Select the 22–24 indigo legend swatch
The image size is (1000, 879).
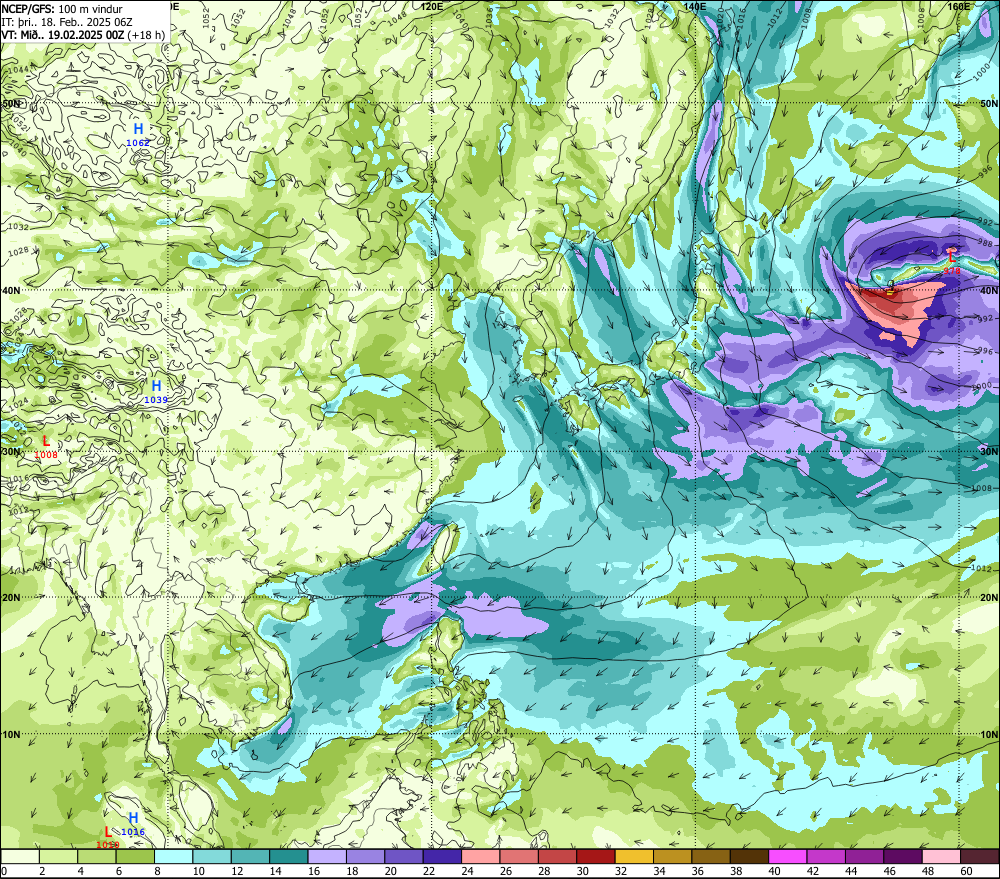pos(442,856)
